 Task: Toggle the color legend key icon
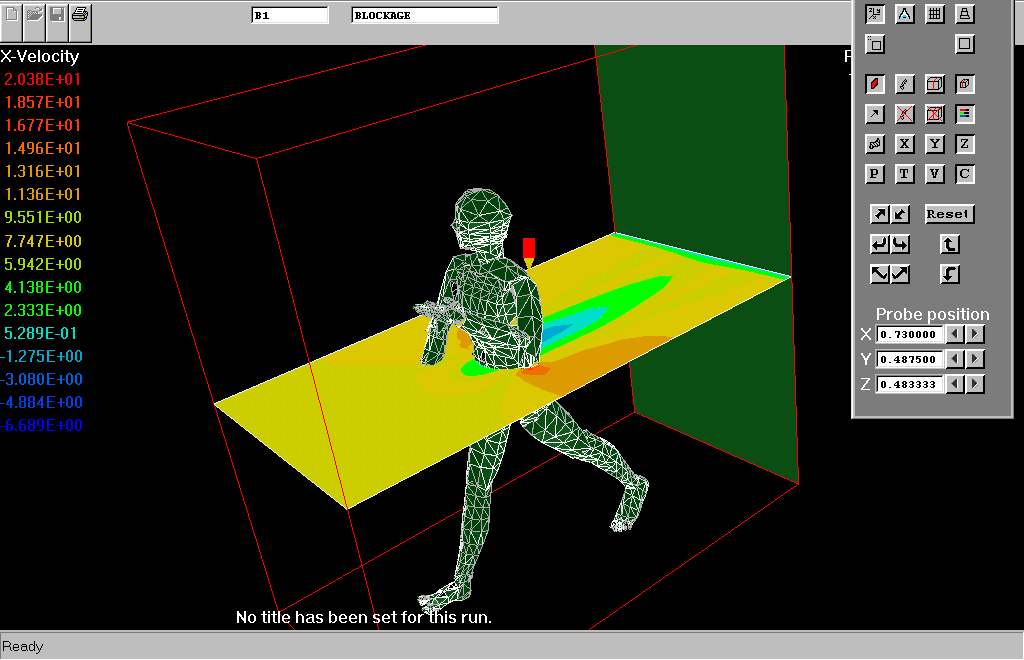point(964,114)
